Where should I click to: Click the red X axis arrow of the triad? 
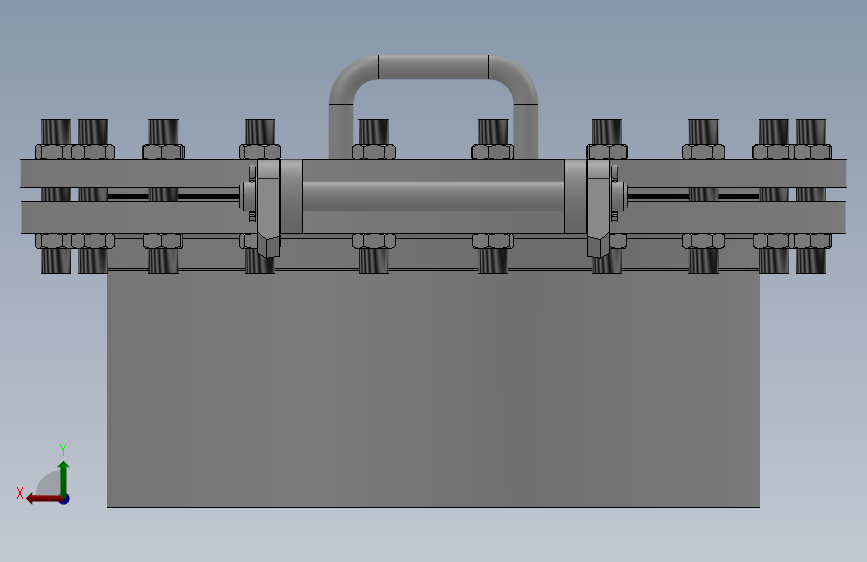(x=43, y=499)
